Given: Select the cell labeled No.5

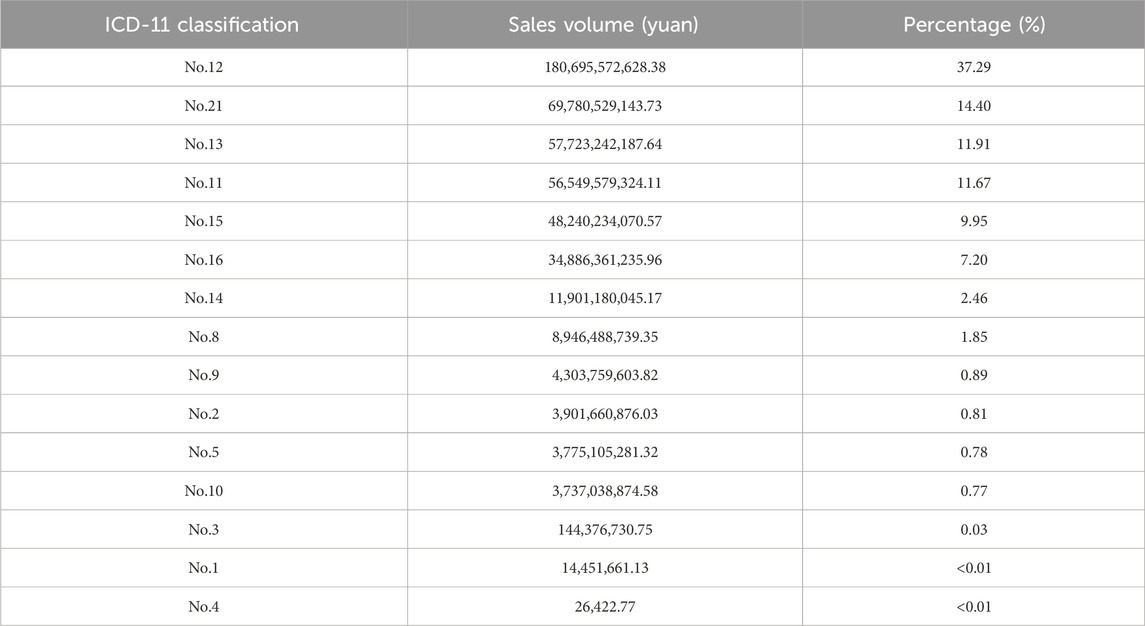Looking at the screenshot, I should pos(204,452).
